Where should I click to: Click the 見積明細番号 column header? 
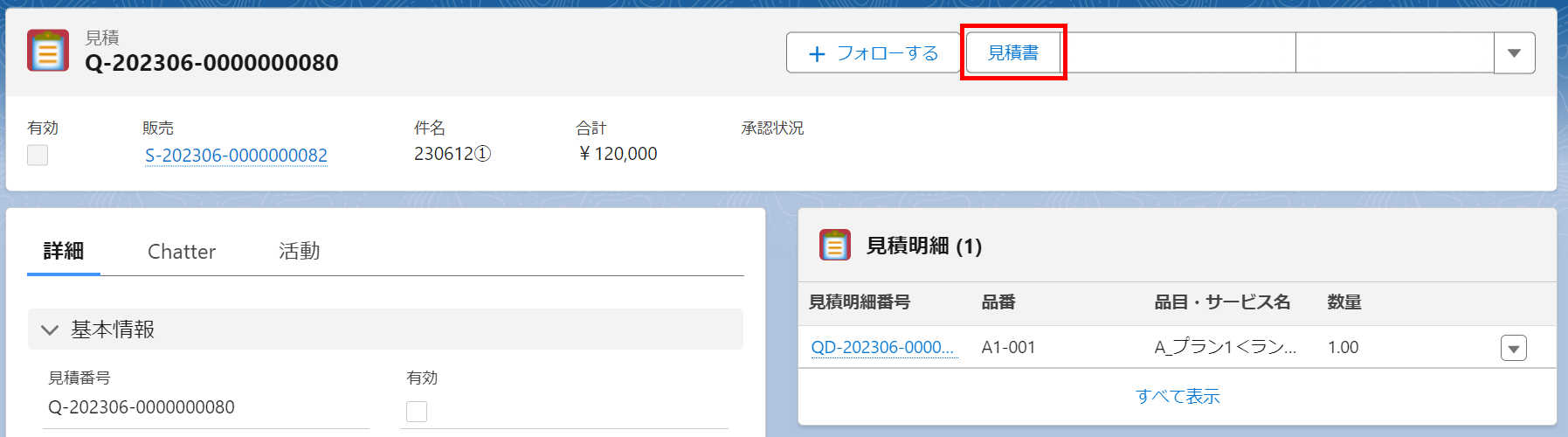[859, 302]
